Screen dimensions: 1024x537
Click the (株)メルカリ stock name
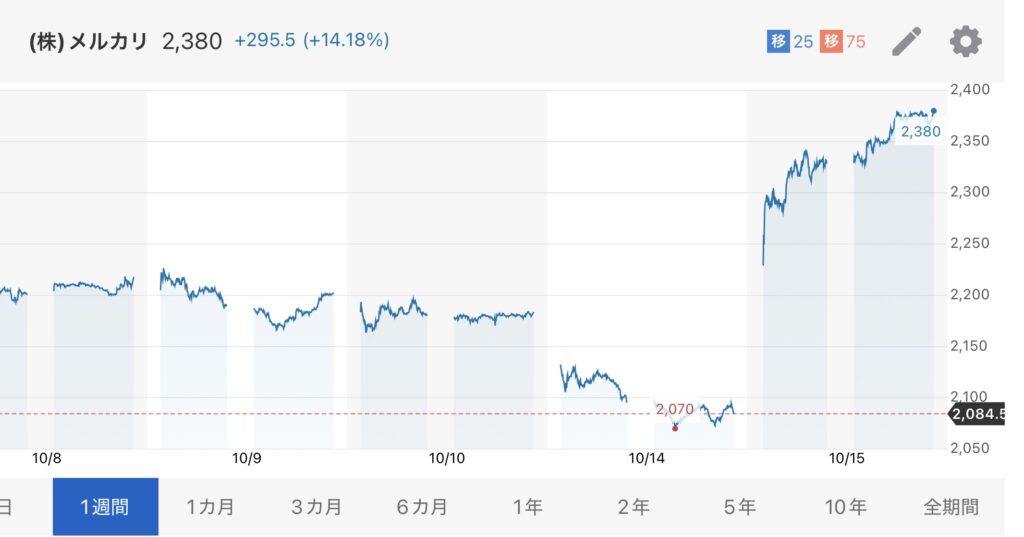tap(88, 42)
